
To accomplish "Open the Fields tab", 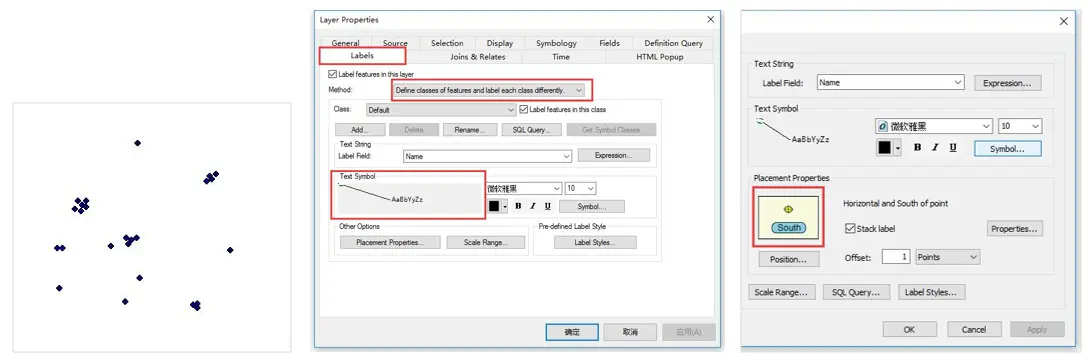I will click(x=609, y=43).
